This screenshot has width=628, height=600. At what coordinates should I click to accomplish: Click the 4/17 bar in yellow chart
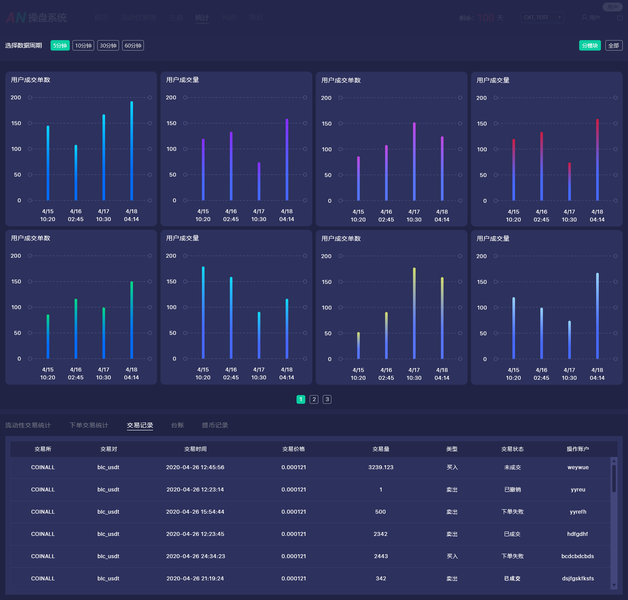pyautogui.click(x=414, y=313)
